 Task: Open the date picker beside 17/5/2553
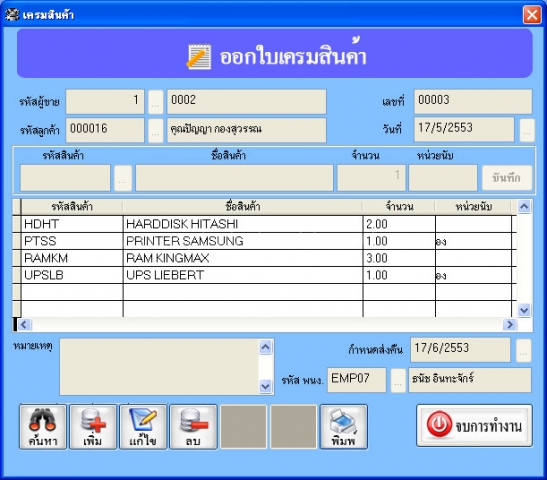point(527,130)
